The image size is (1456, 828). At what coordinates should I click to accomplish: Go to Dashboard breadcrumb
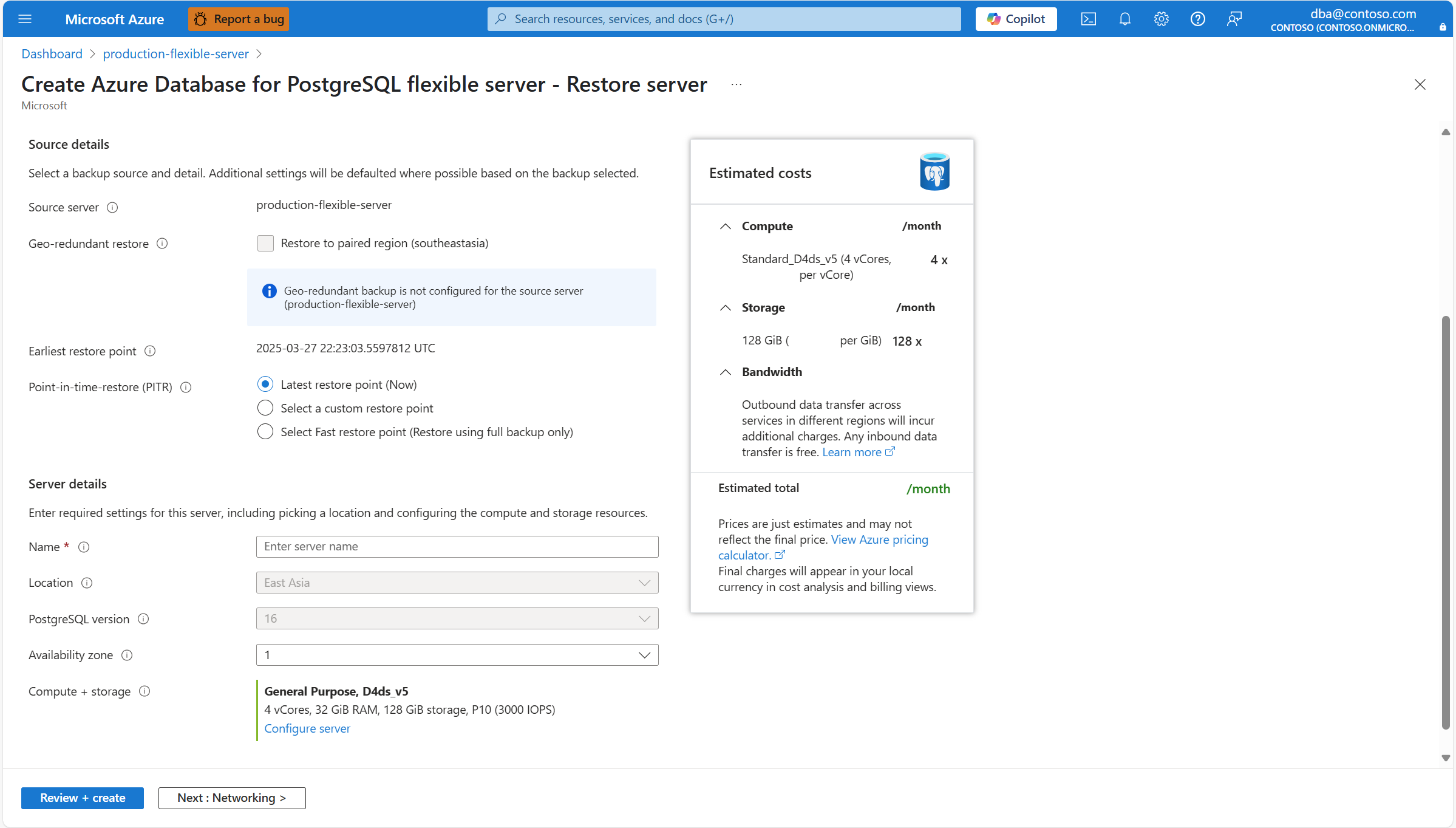pos(52,53)
